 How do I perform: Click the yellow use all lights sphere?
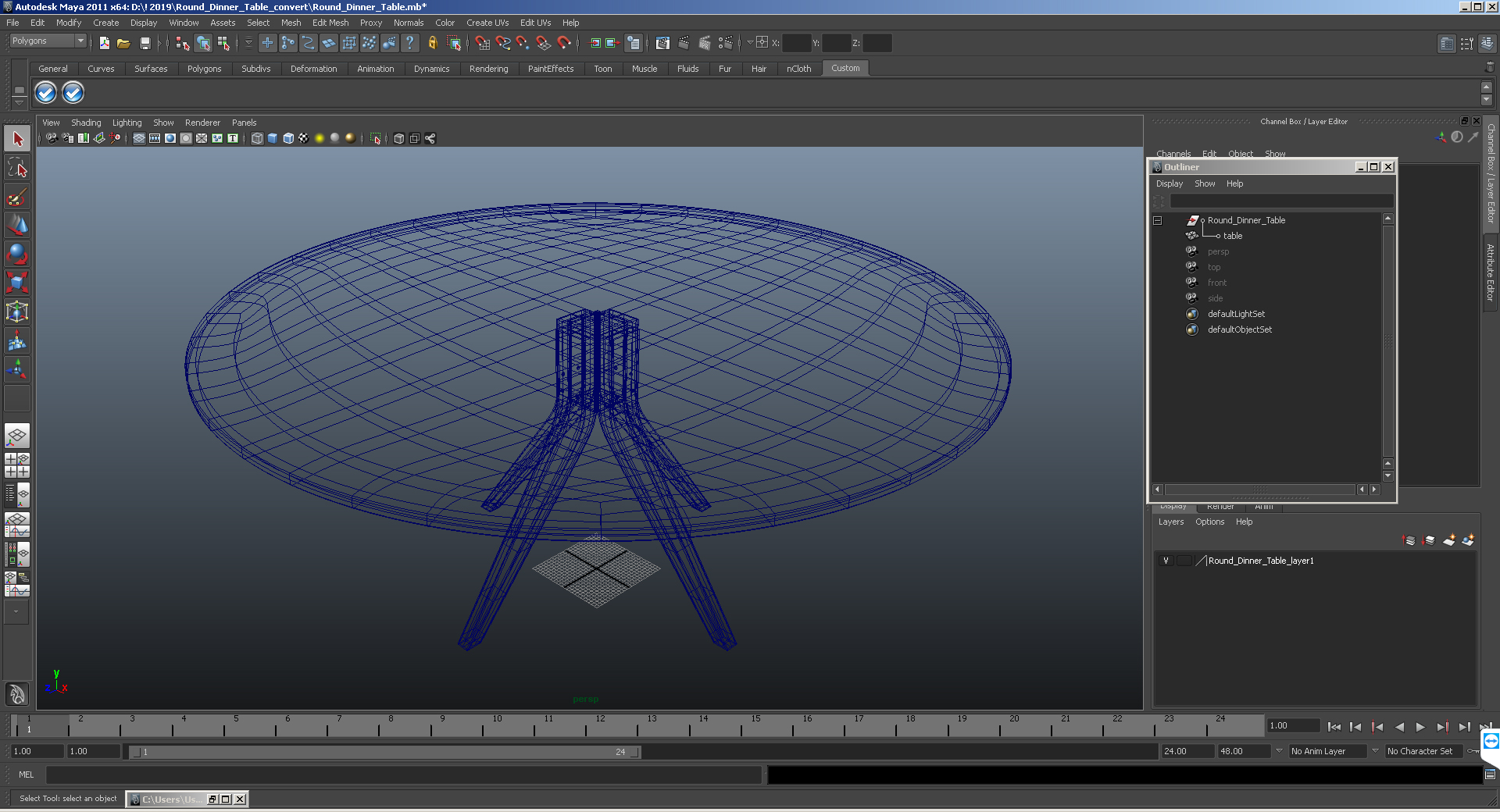pos(320,138)
